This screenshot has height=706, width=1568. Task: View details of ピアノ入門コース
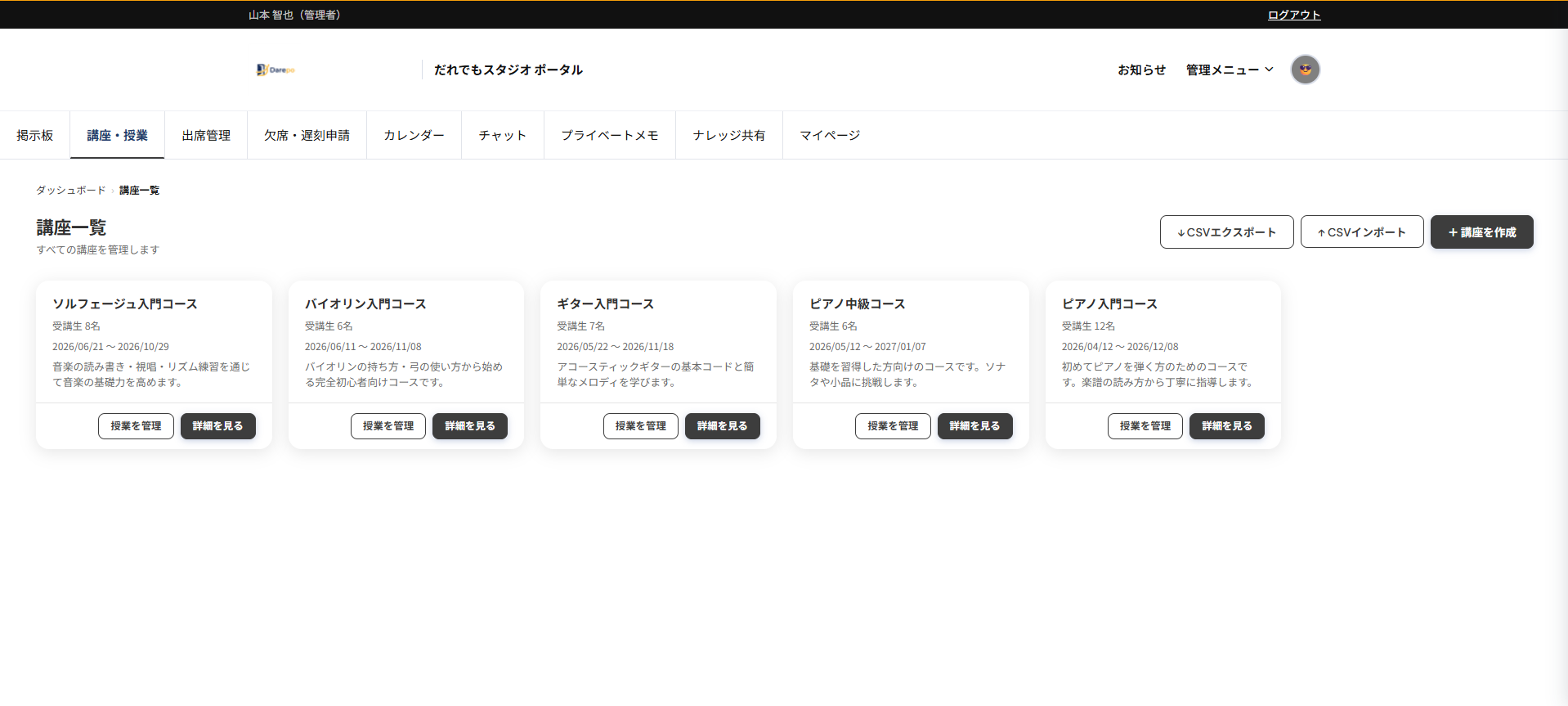click(x=1227, y=426)
